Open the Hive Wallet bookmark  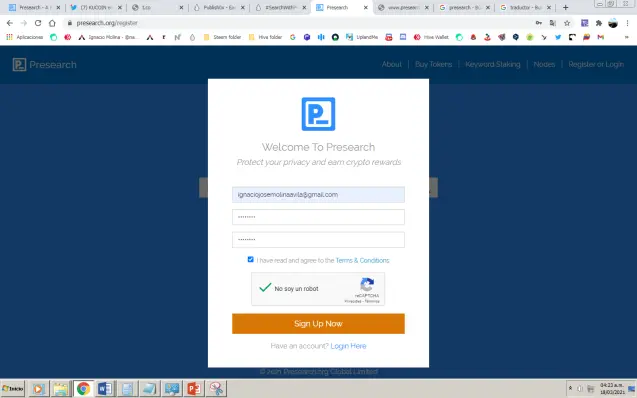point(431,37)
